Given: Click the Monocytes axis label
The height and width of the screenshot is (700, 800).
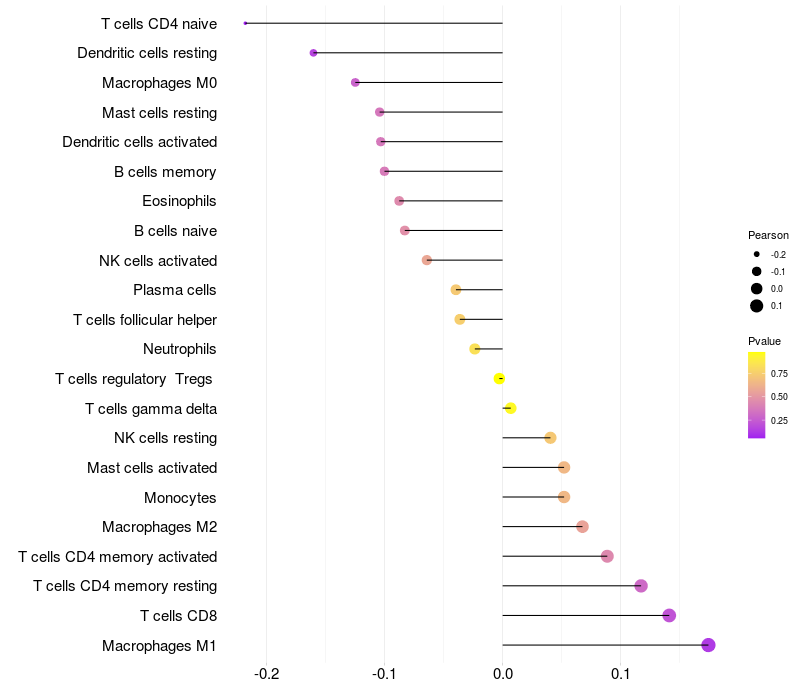Looking at the screenshot, I should tap(180, 498).
